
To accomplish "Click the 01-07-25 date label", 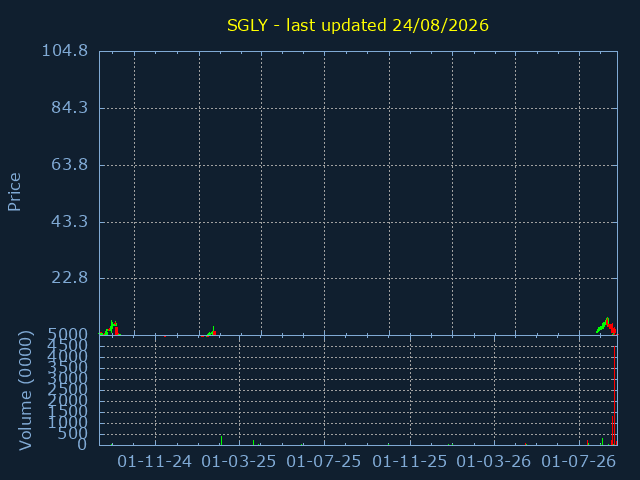I will (x=324, y=462).
